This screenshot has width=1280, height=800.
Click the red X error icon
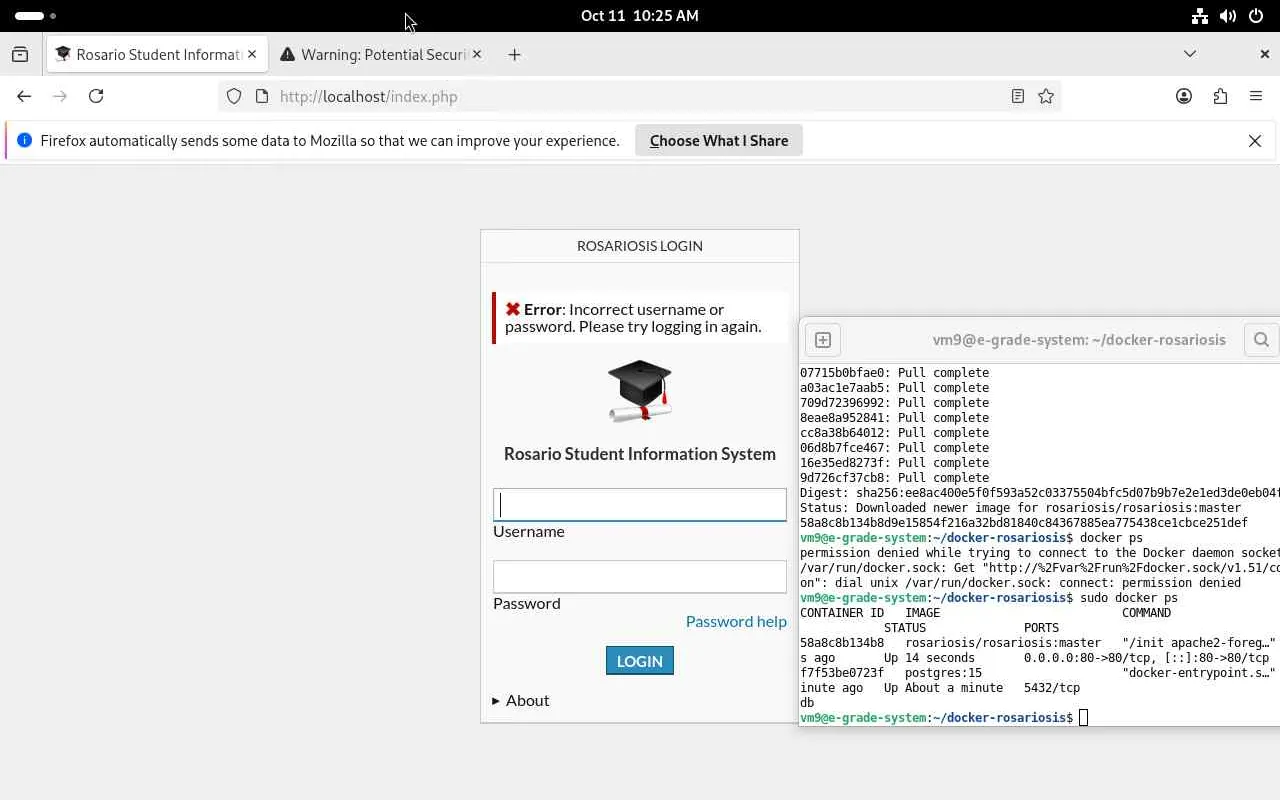[513, 310]
